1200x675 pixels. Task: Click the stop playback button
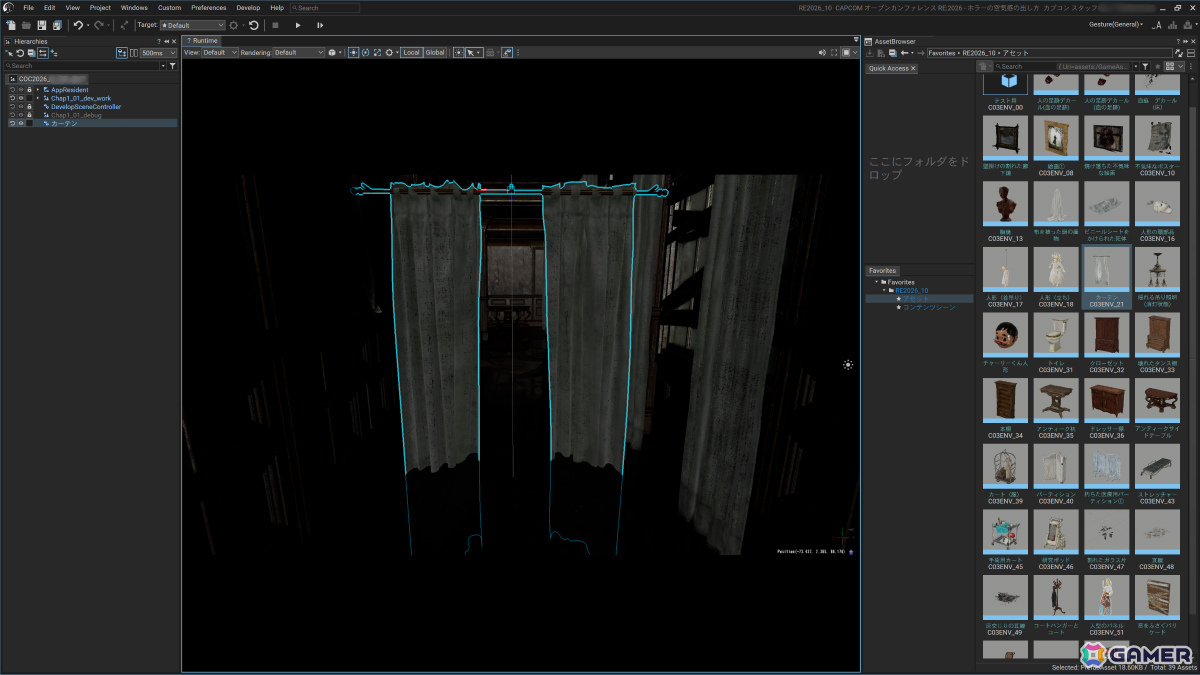pos(275,25)
